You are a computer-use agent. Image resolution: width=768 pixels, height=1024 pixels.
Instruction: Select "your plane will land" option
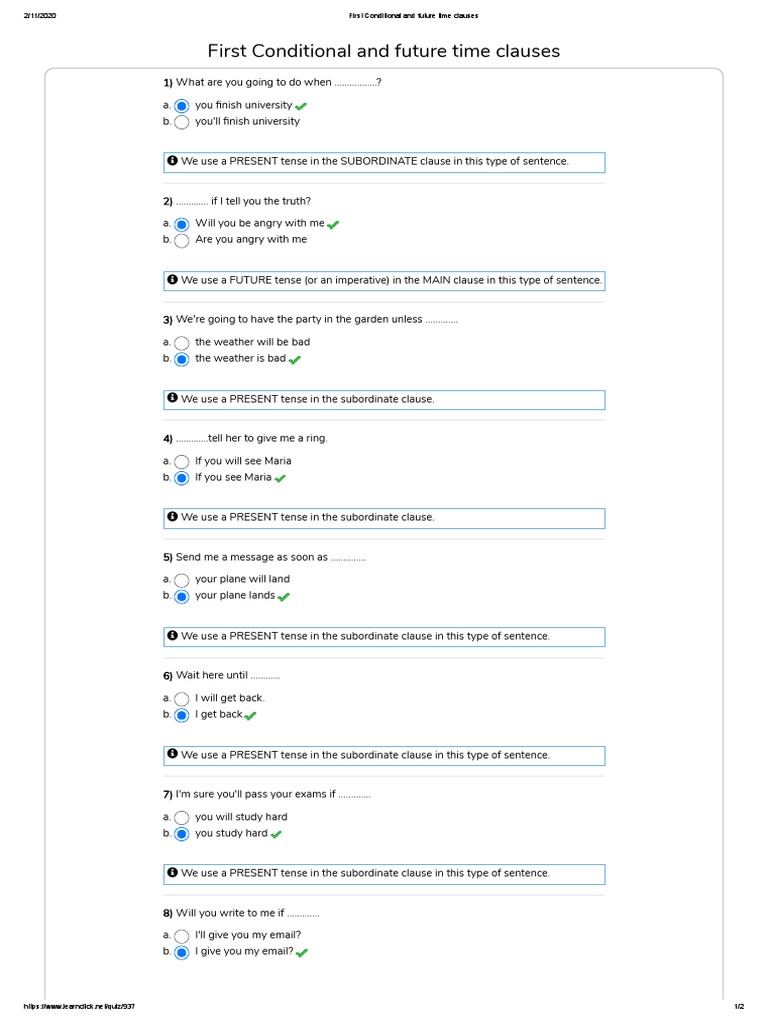pyautogui.click(x=181, y=580)
